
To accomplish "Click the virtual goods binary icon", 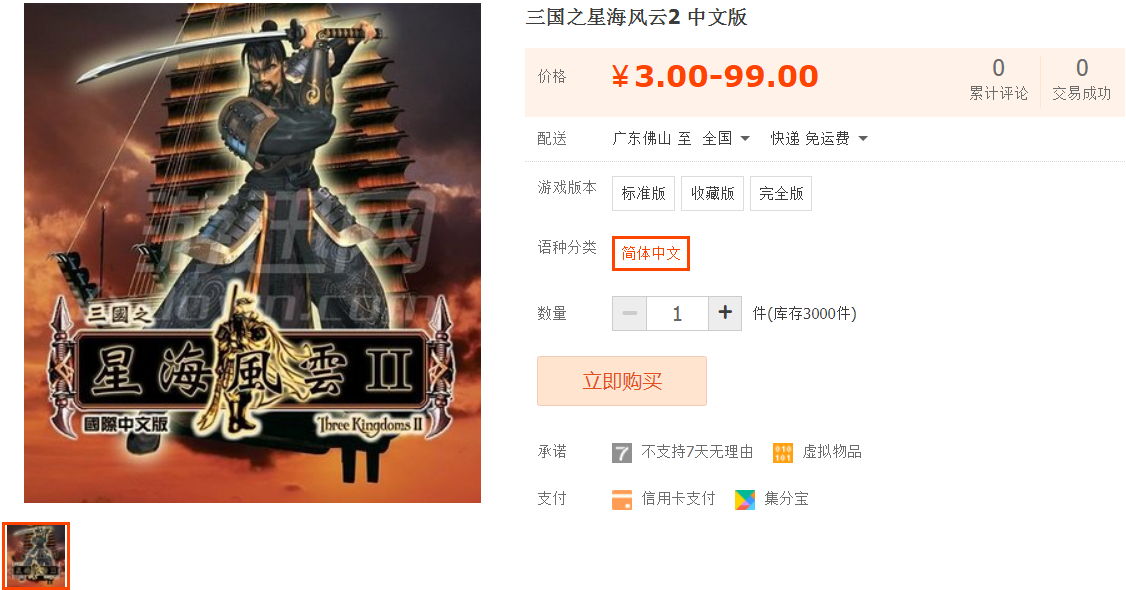I will [783, 453].
